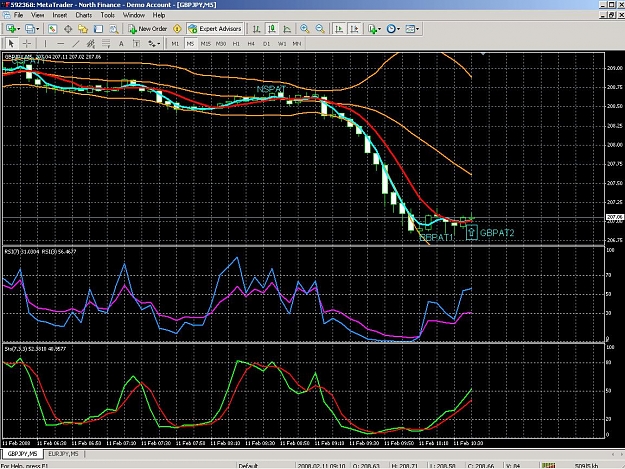Click the arrow object beside GBPAT2 label
Screen dimensions: 625x469
472,233
